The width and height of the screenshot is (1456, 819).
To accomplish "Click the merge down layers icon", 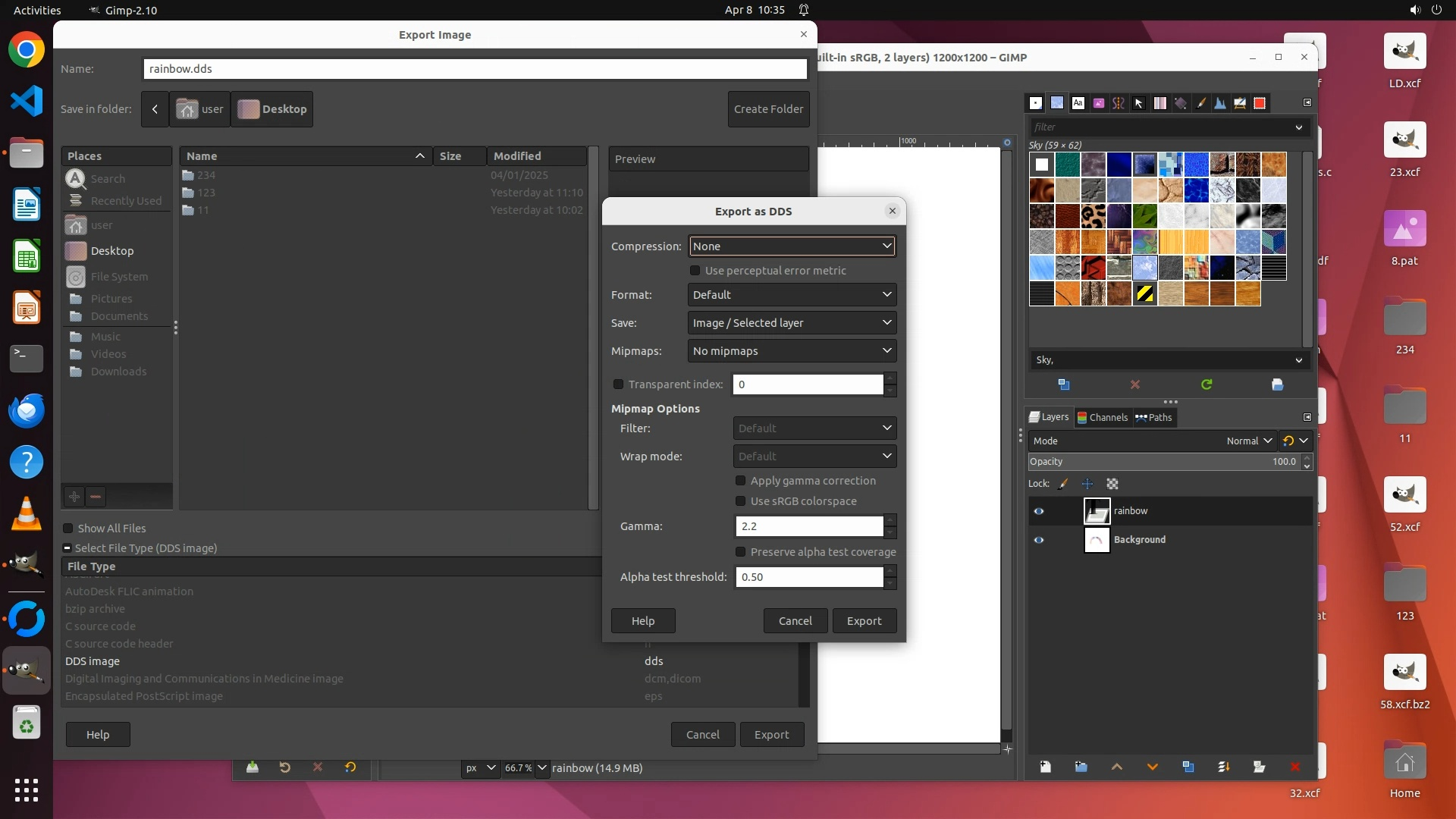I will tap(1223, 767).
